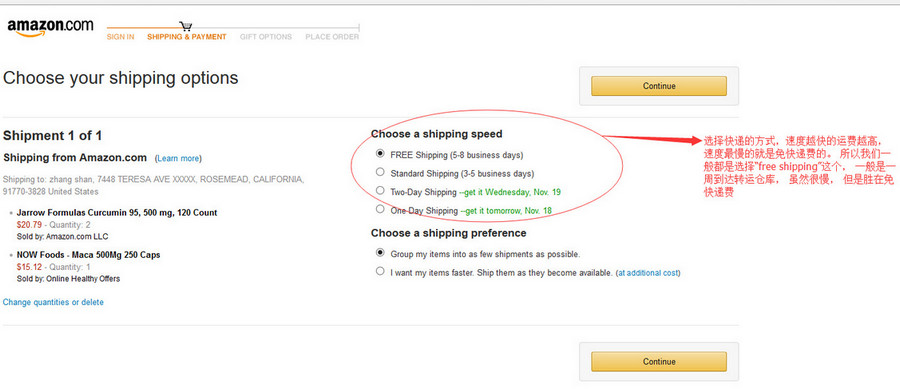Select ship items as they become available
Image resolution: width=900 pixels, height=389 pixels.
[x=380, y=271]
